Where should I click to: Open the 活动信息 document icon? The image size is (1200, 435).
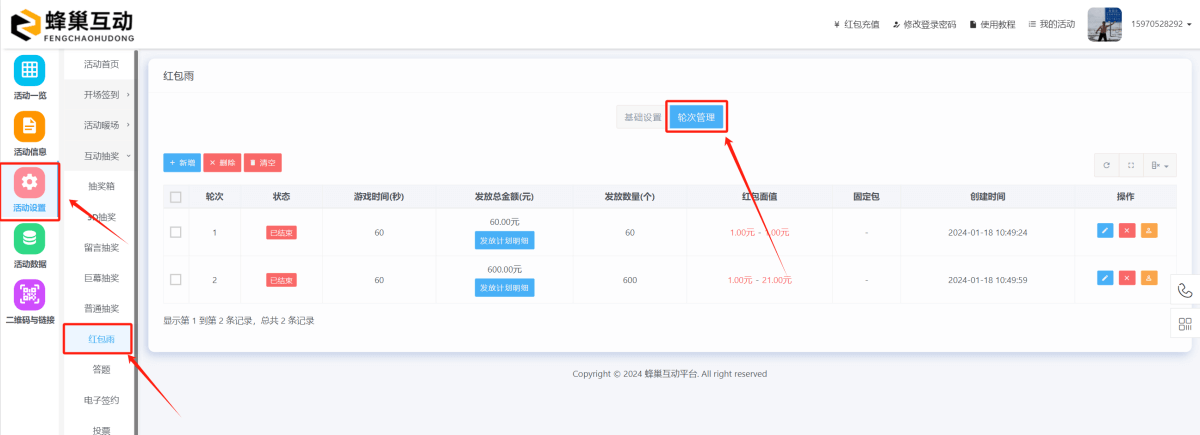coord(29,126)
